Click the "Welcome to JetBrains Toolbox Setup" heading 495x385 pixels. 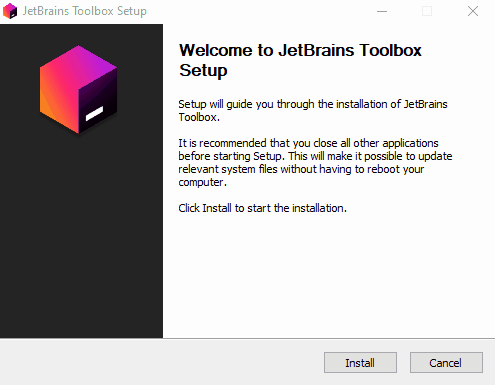300,60
